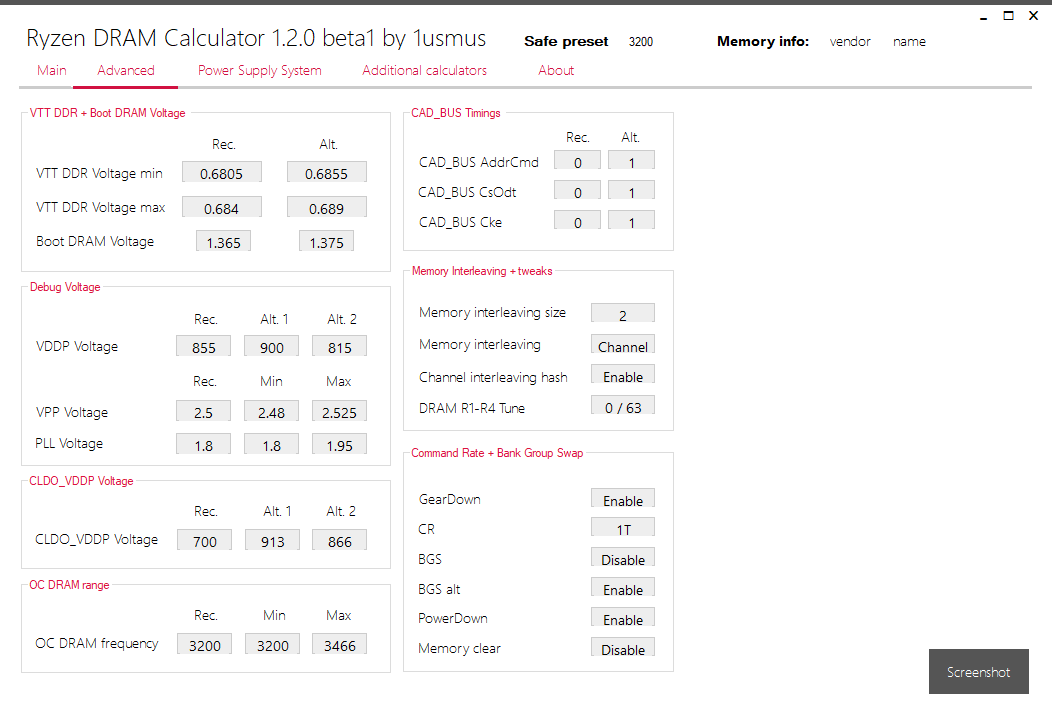Click CLDO_VDDP Voltage Alt. 2 value 866
Screen dimensions: 1052x720
click(339, 540)
